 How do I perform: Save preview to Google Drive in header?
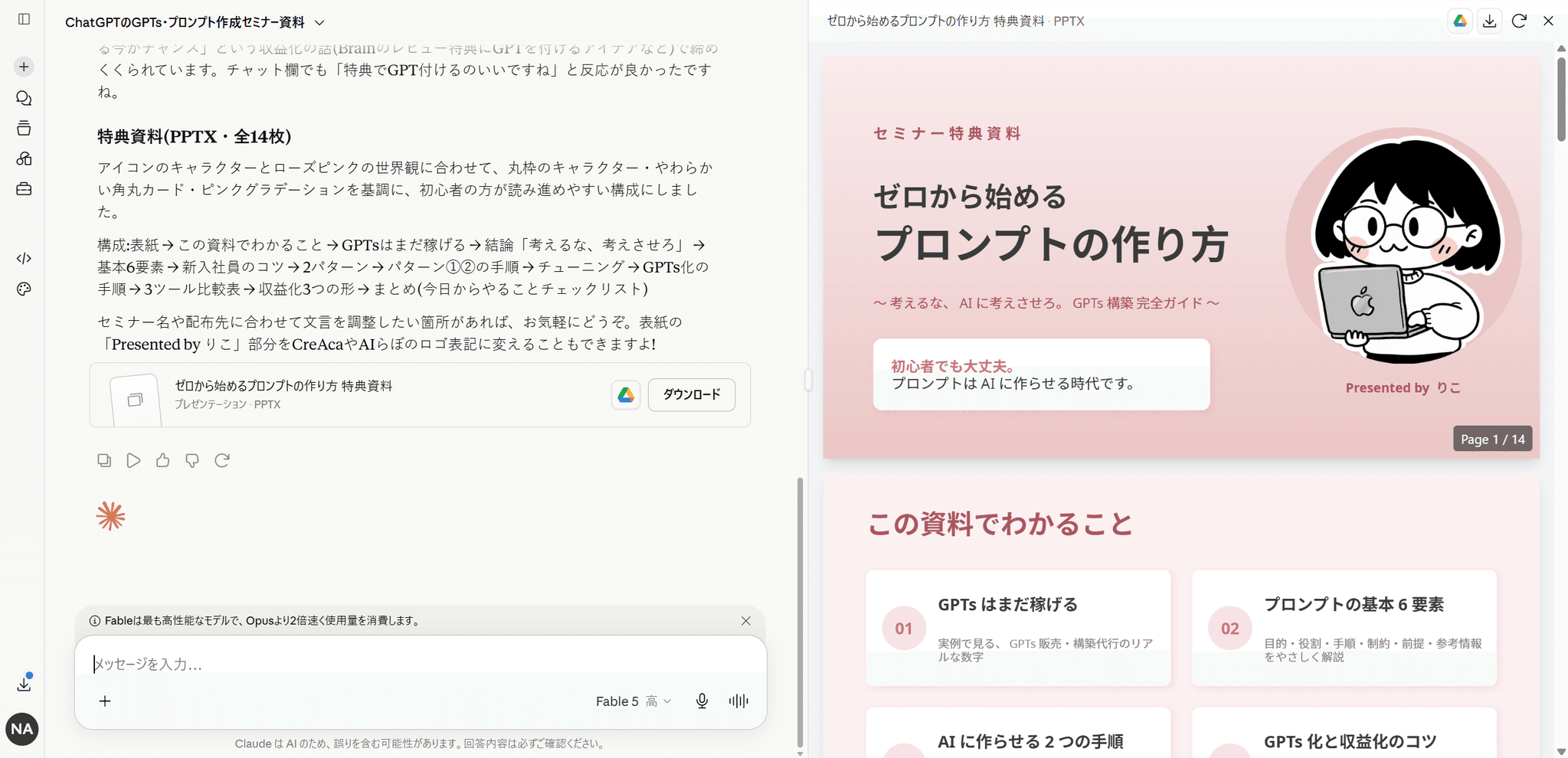(x=1460, y=21)
